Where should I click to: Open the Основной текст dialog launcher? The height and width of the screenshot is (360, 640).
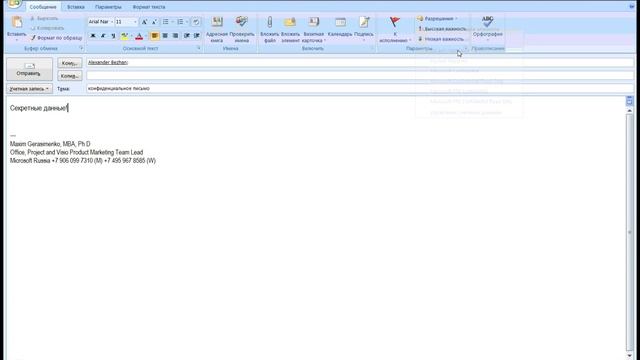click(x=199, y=49)
